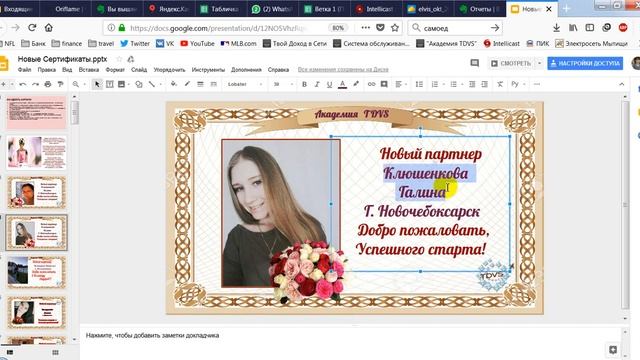This screenshot has height=360, width=640.
Task: Increase the text indent
Action: click(484, 84)
